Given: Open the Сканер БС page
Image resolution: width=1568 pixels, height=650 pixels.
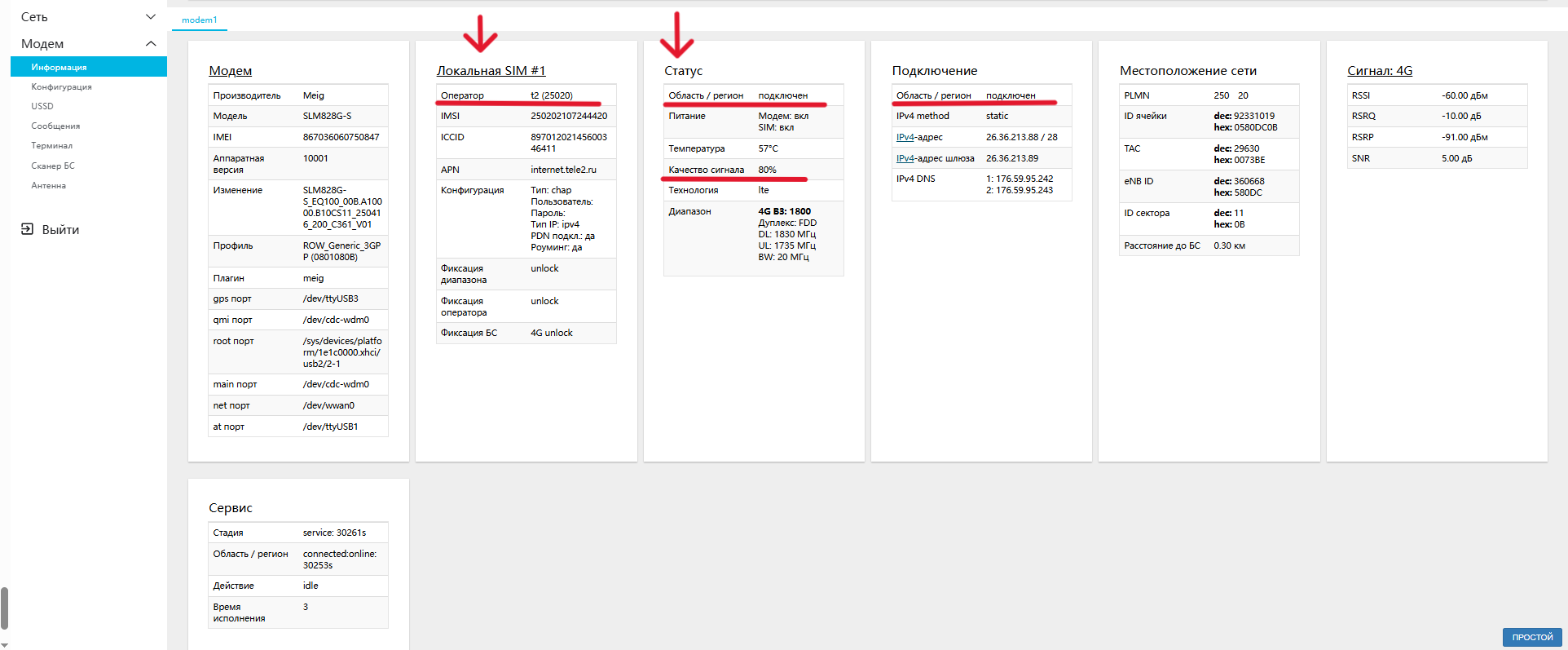Looking at the screenshot, I should click(53, 166).
